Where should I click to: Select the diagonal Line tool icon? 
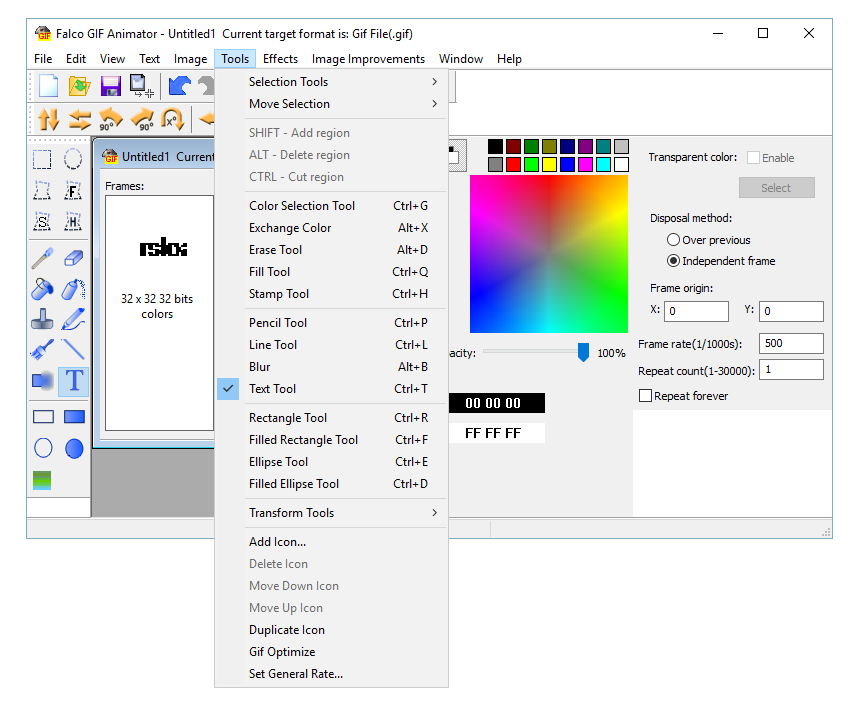pyautogui.click(x=74, y=350)
